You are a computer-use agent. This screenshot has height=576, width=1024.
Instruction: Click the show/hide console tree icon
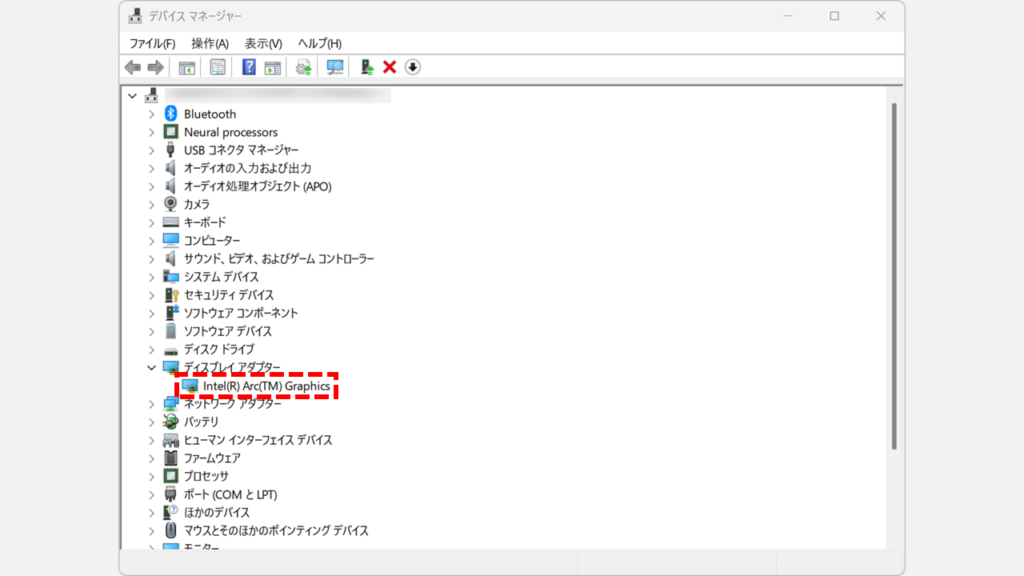(186, 67)
